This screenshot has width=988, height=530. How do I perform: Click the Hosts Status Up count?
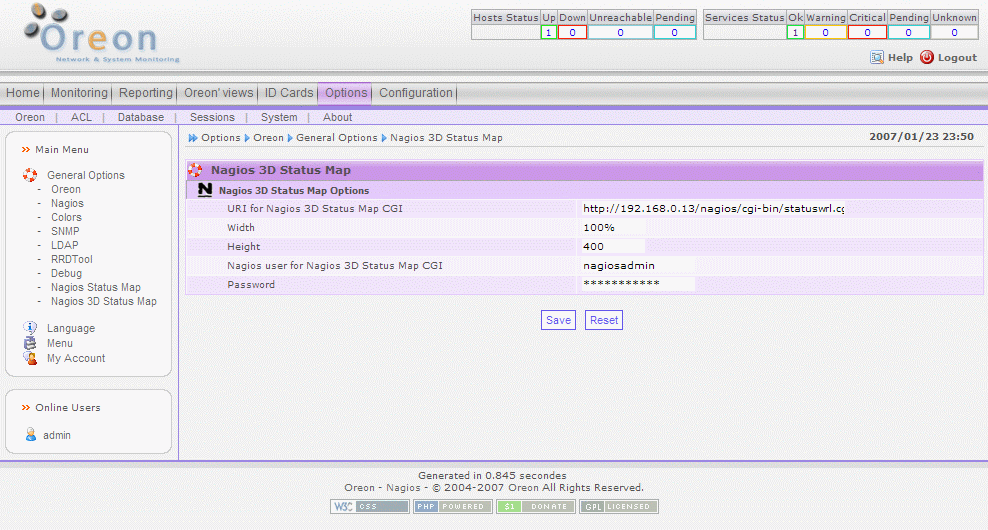coord(548,33)
